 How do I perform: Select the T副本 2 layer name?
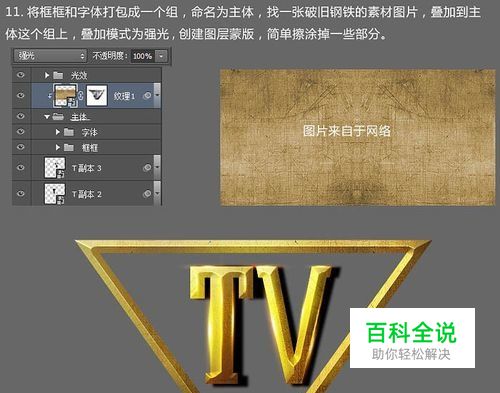87,194
